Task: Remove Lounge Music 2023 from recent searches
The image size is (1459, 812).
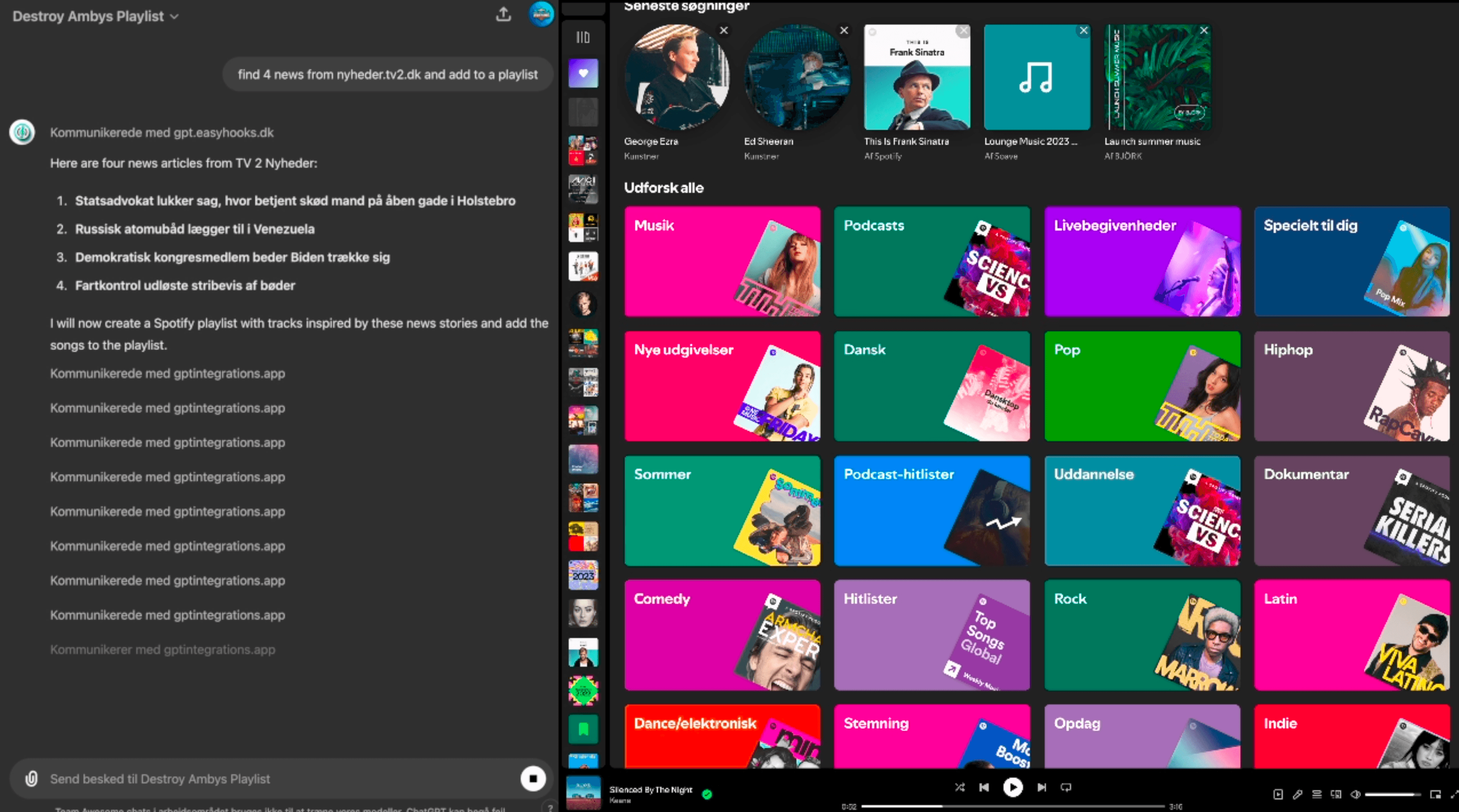Action: 1084,30
